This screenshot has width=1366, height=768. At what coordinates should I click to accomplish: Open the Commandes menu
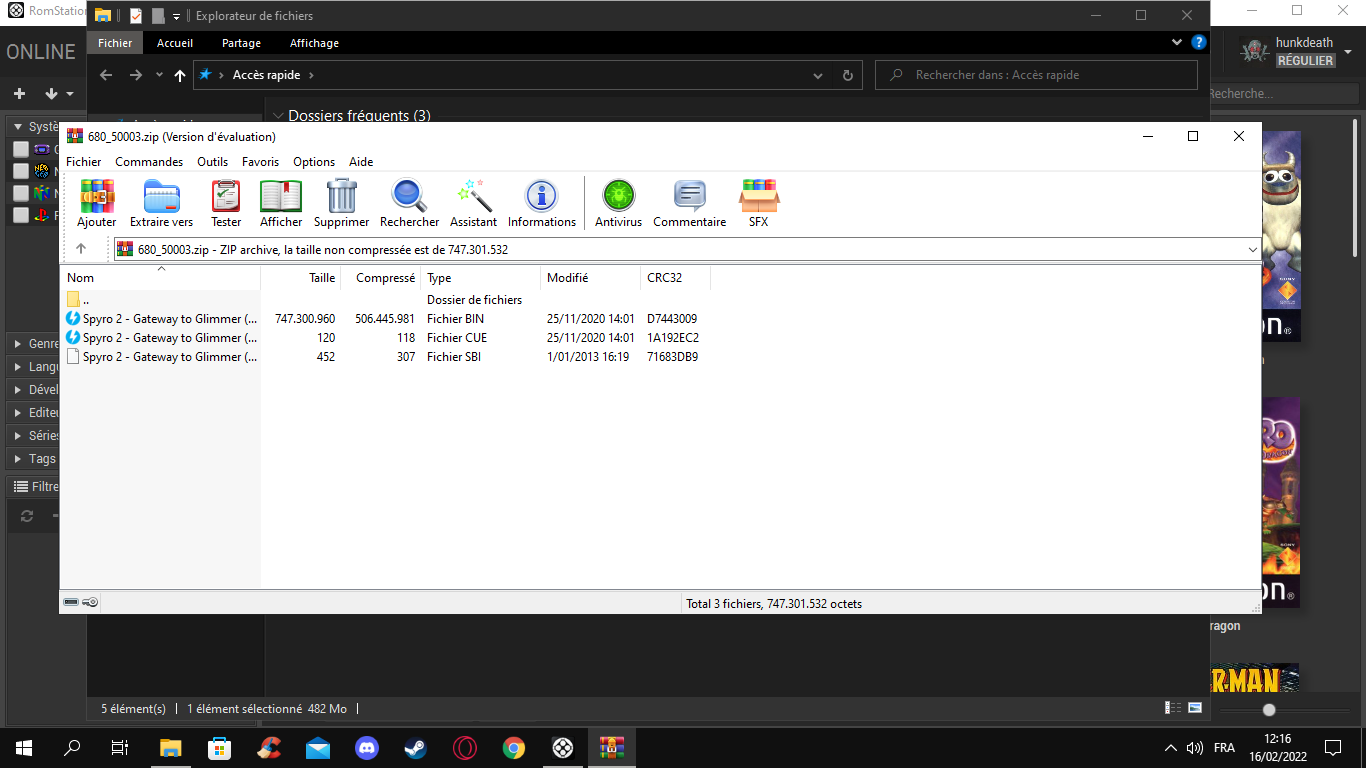pos(149,162)
